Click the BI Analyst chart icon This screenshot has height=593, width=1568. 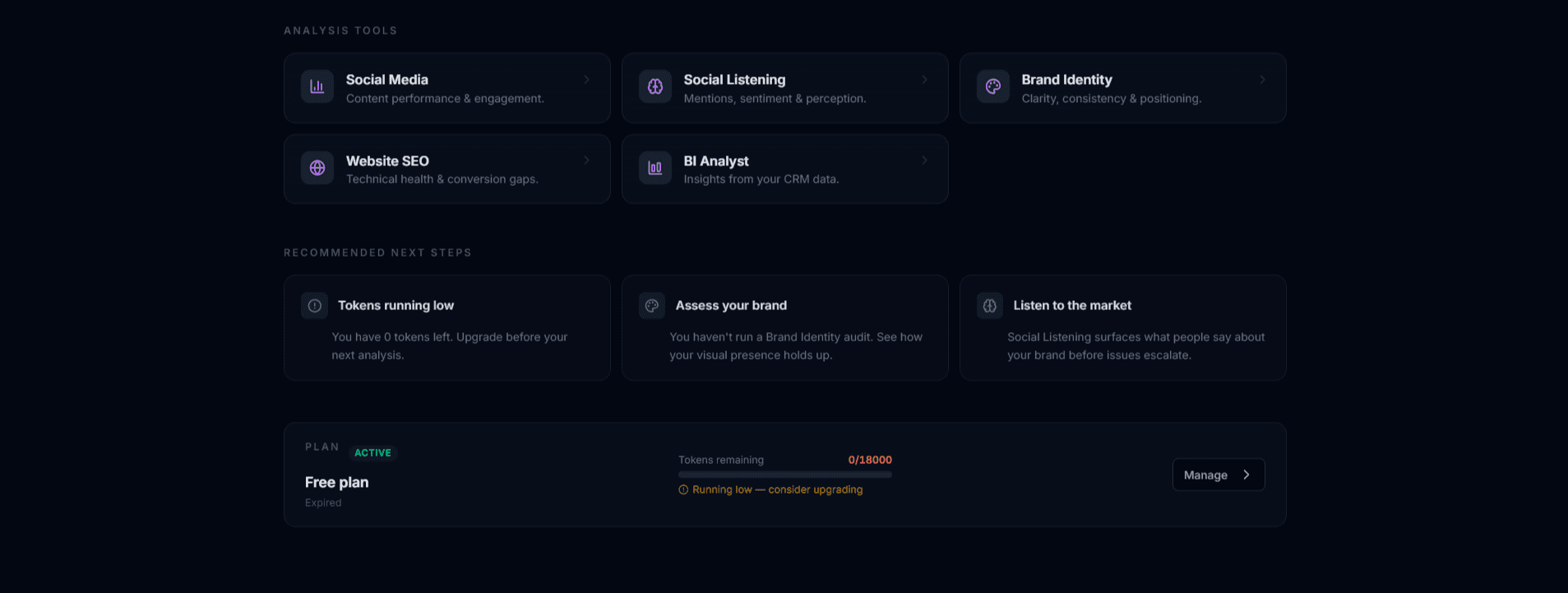coord(655,168)
